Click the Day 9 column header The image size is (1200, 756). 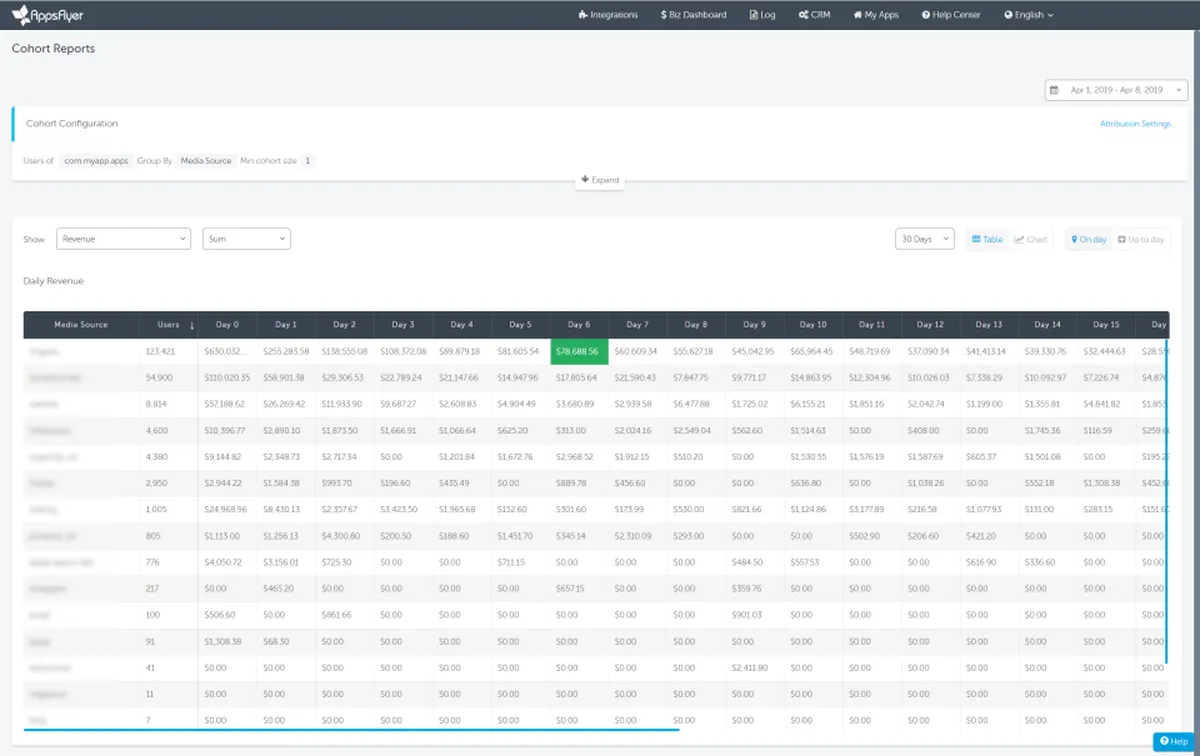[x=754, y=325]
